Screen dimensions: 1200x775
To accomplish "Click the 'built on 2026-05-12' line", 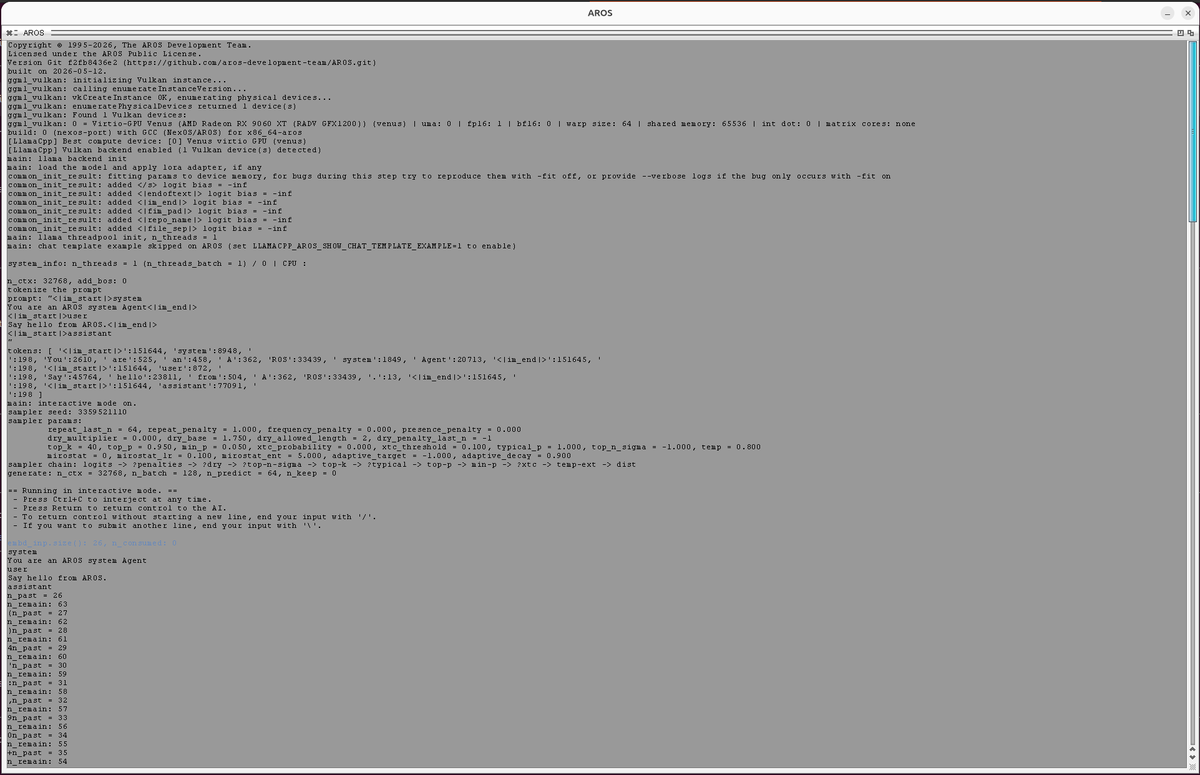I will coord(55,71).
